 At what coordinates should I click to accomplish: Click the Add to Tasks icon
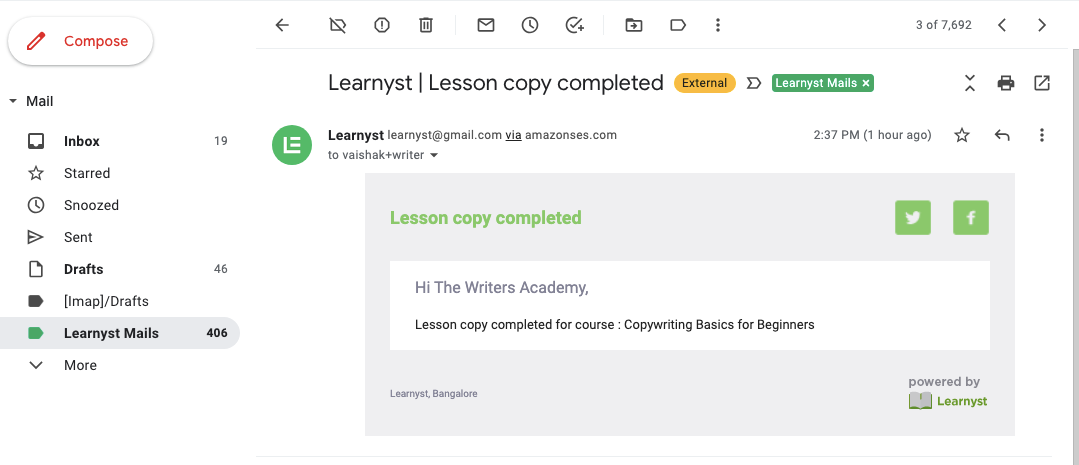click(x=575, y=25)
